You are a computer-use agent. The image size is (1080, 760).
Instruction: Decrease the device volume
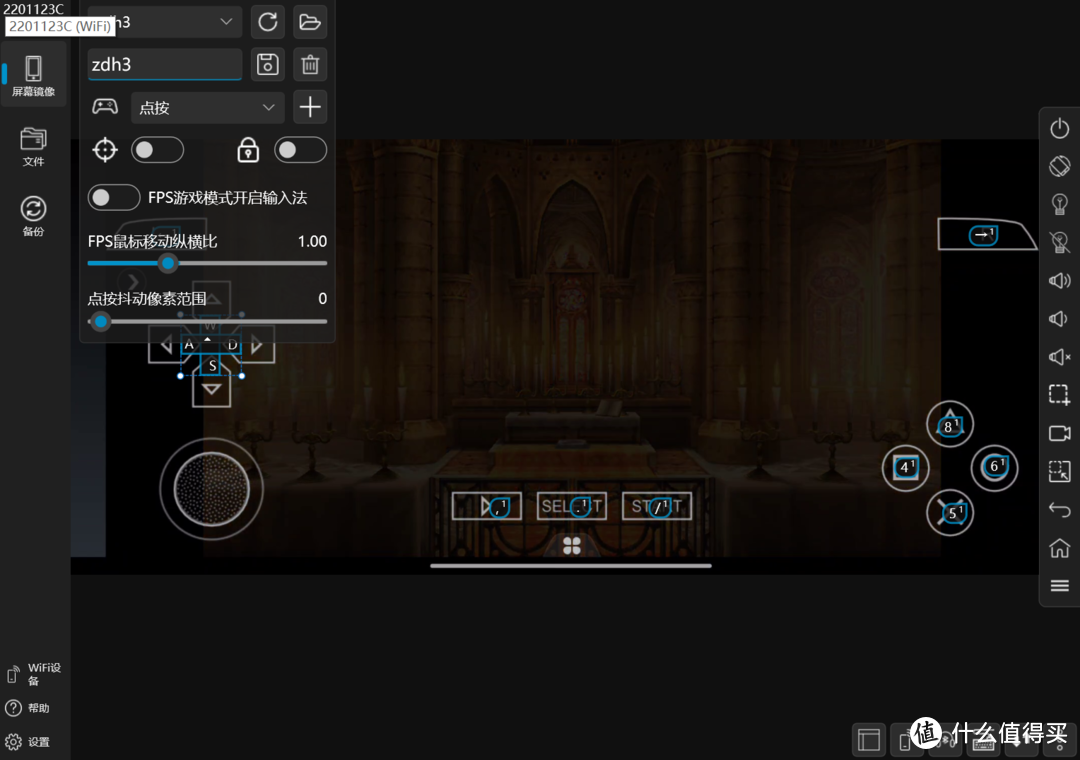click(x=1059, y=318)
